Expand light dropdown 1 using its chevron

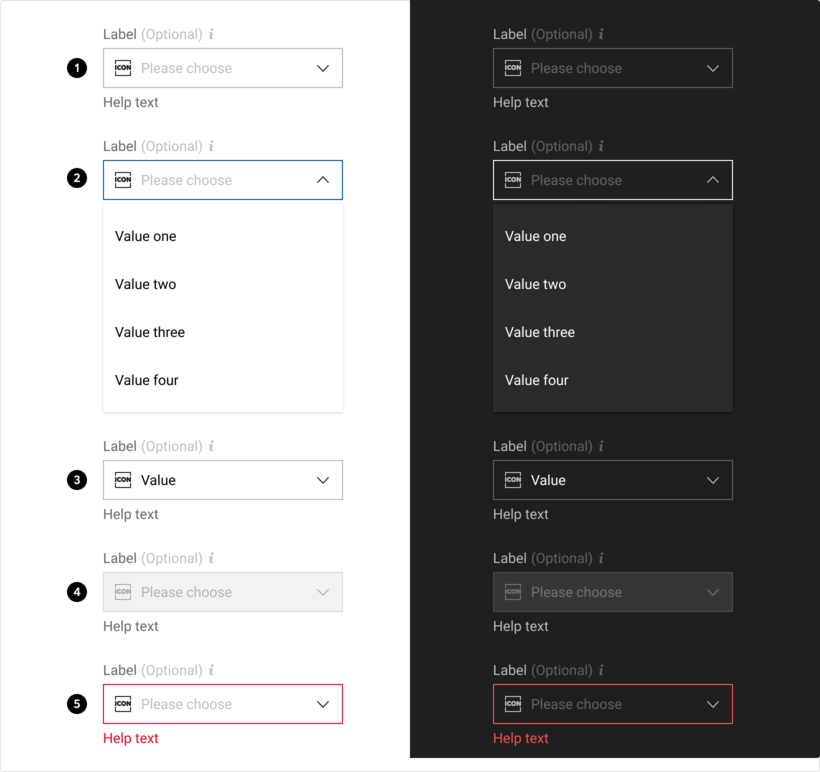coord(323,68)
